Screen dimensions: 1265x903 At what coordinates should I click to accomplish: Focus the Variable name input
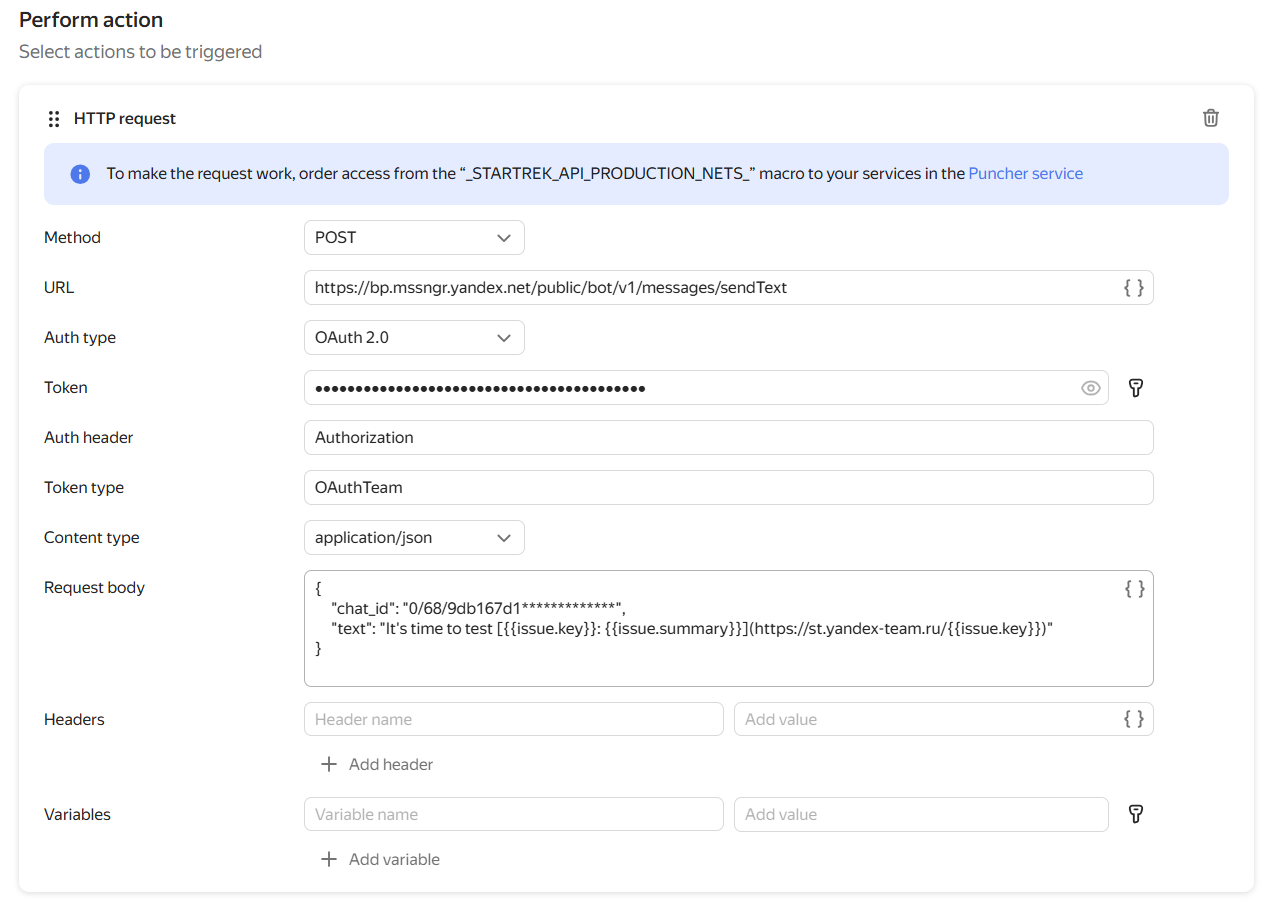514,814
